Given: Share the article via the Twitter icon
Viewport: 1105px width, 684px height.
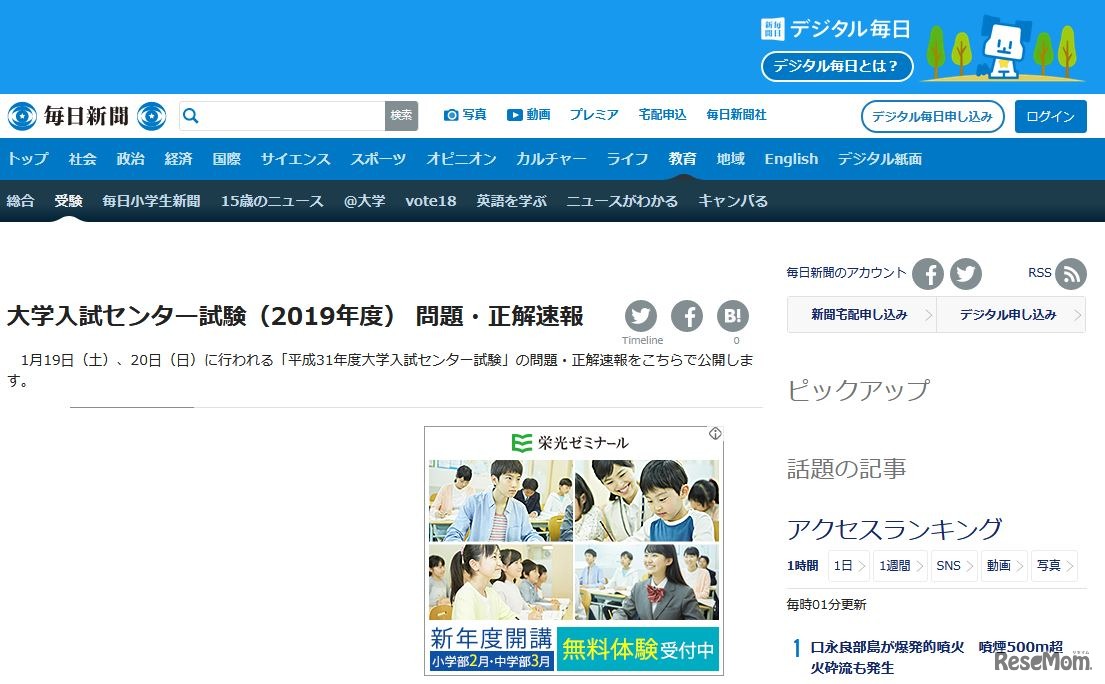Looking at the screenshot, I should (x=640, y=316).
